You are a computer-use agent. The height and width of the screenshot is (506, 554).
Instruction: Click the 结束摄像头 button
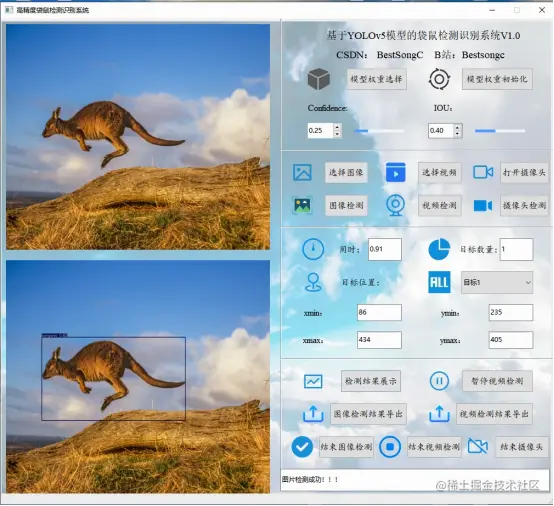pyautogui.click(x=521, y=447)
